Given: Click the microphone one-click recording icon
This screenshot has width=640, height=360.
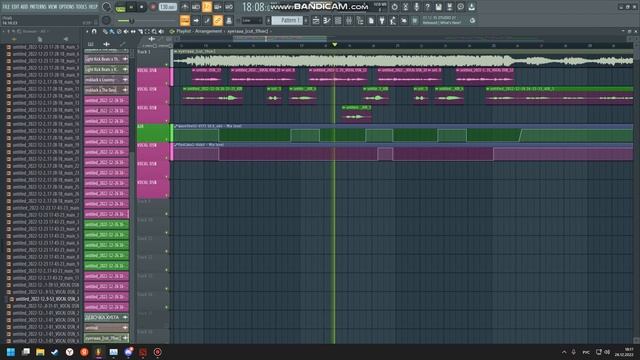Looking at the screenshot, I should [x=416, y=7].
